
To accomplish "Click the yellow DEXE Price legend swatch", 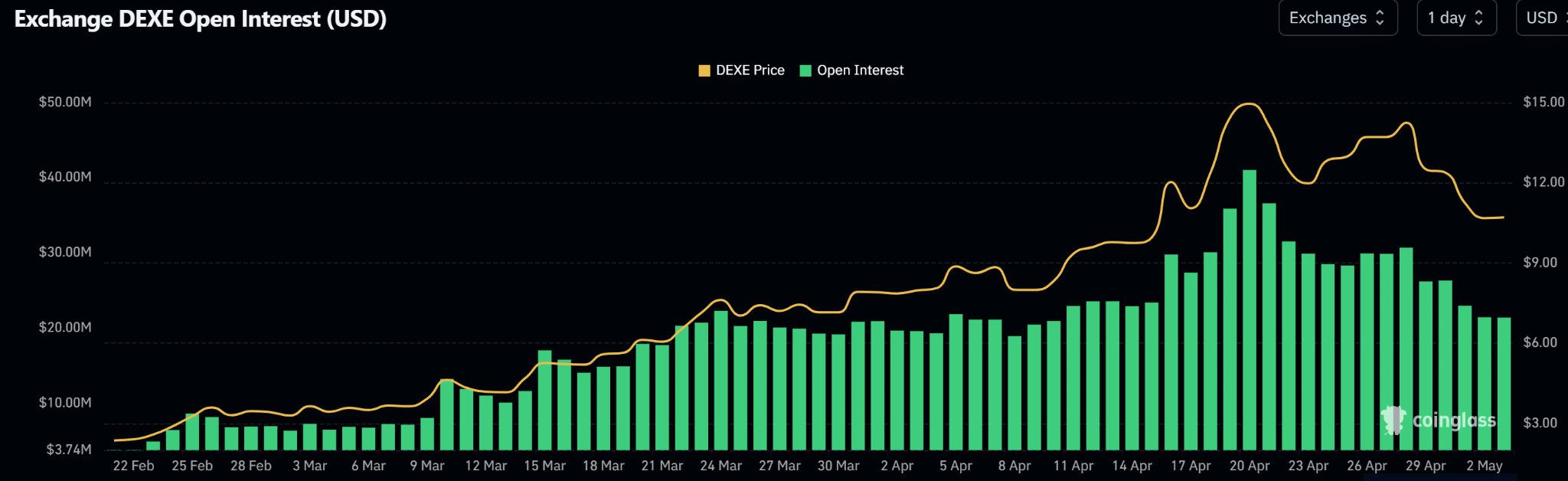I will point(704,70).
